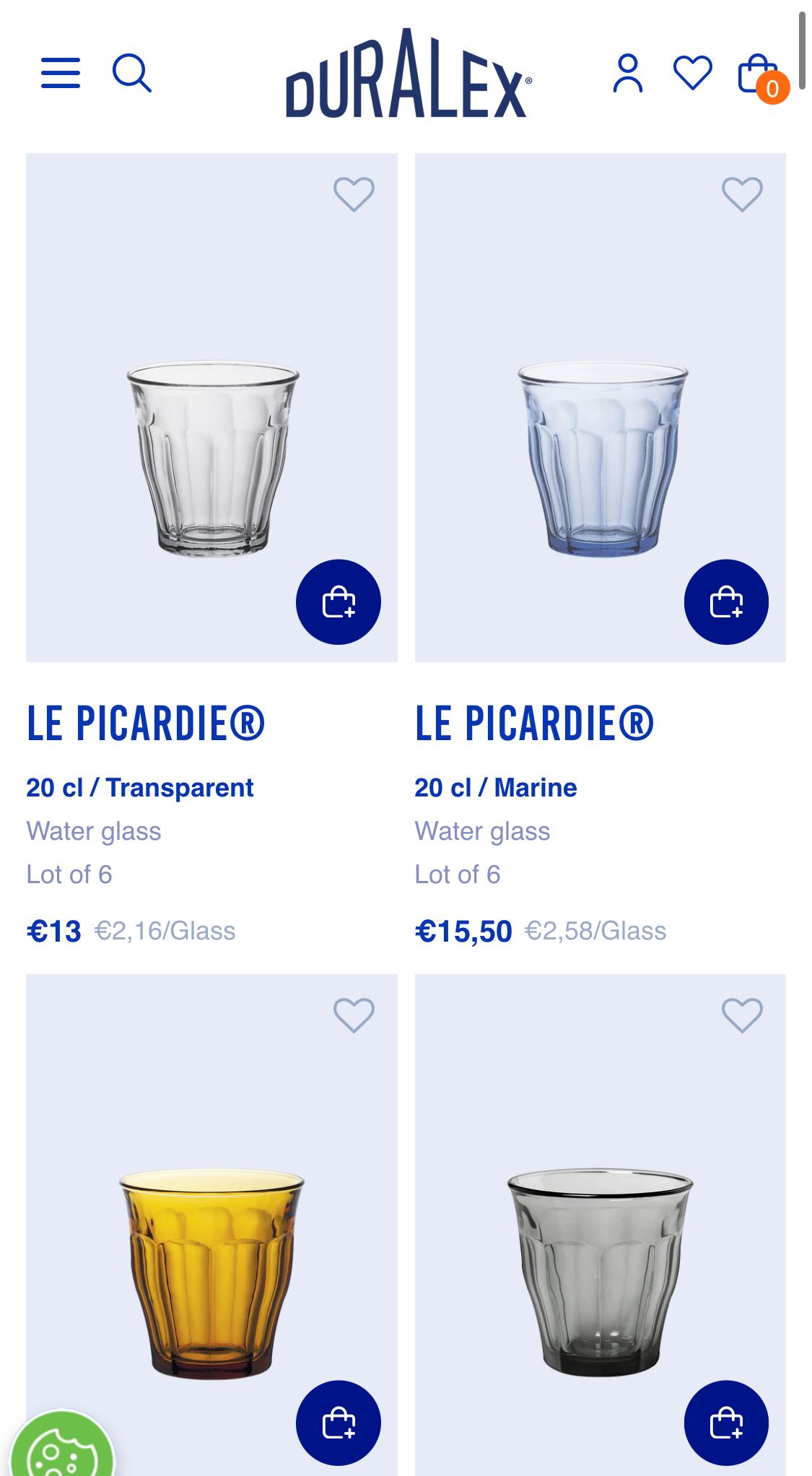
Task: Go to Duralex homepage via logo
Action: click(409, 74)
